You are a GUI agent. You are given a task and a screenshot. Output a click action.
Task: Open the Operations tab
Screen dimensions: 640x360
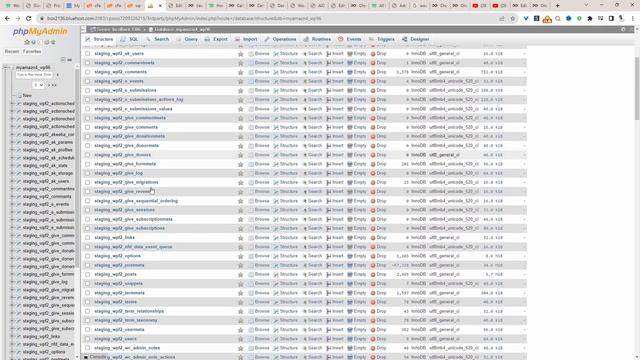[280, 39]
